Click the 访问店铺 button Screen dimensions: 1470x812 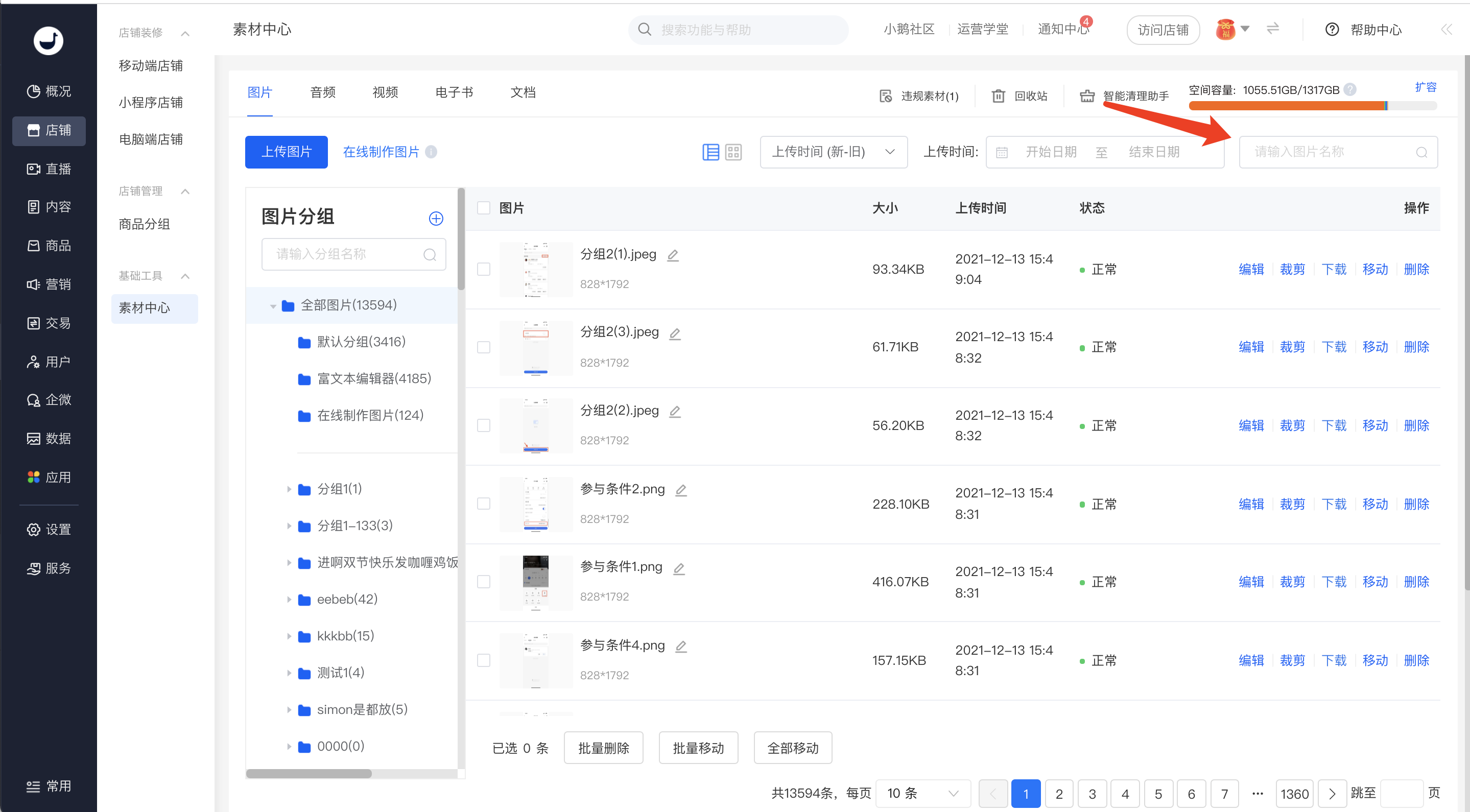pos(1163,30)
